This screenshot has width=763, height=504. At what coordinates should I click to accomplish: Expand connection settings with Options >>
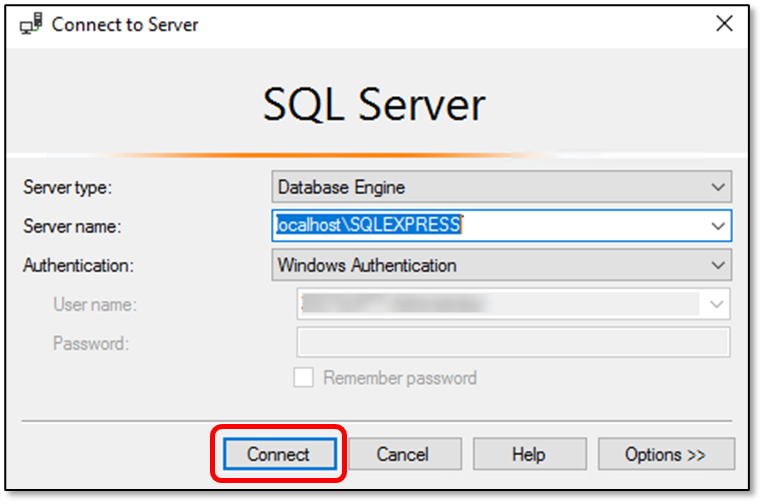(666, 454)
